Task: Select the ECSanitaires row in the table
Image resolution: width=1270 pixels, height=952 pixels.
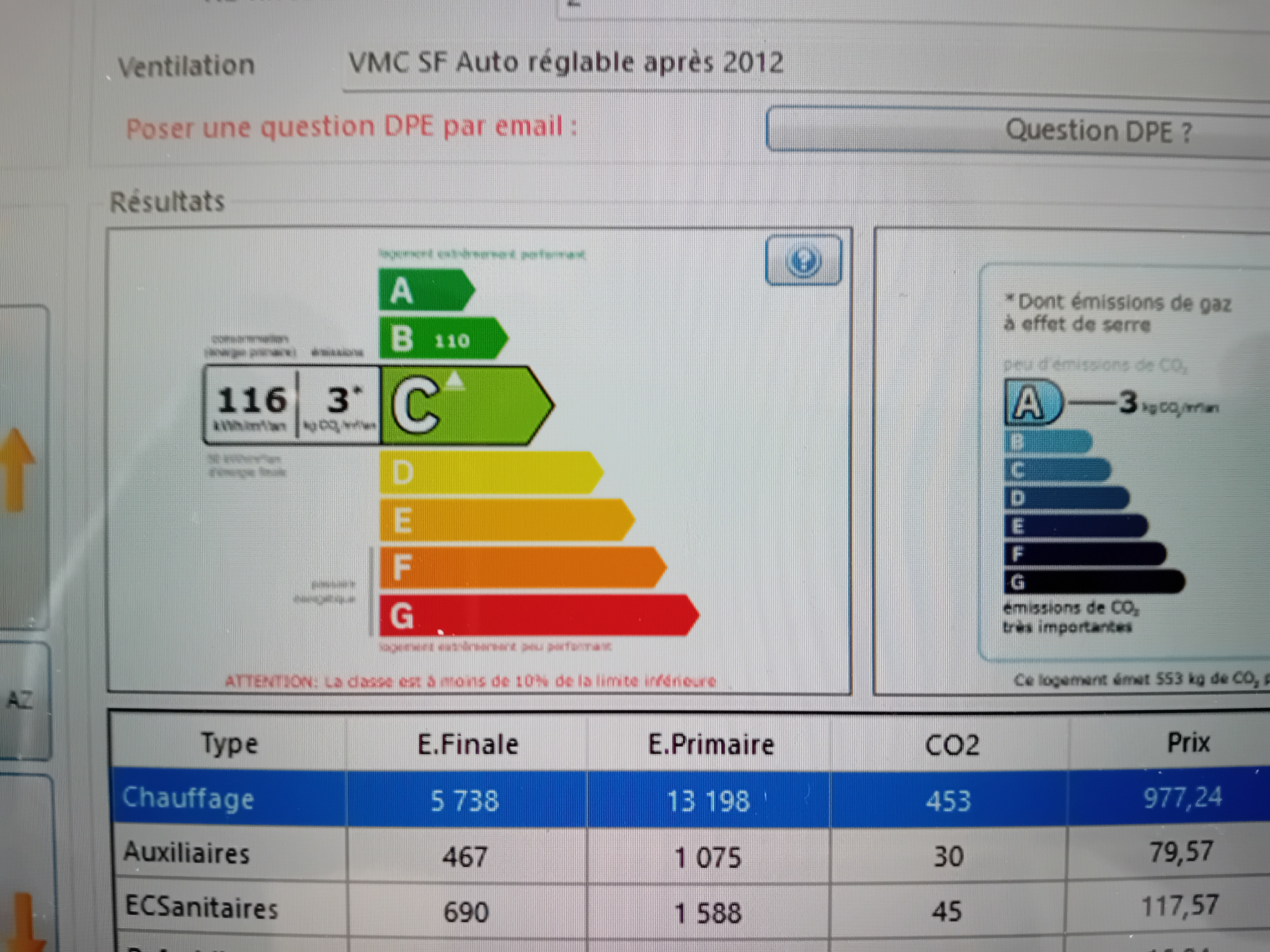Action: [690, 910]
